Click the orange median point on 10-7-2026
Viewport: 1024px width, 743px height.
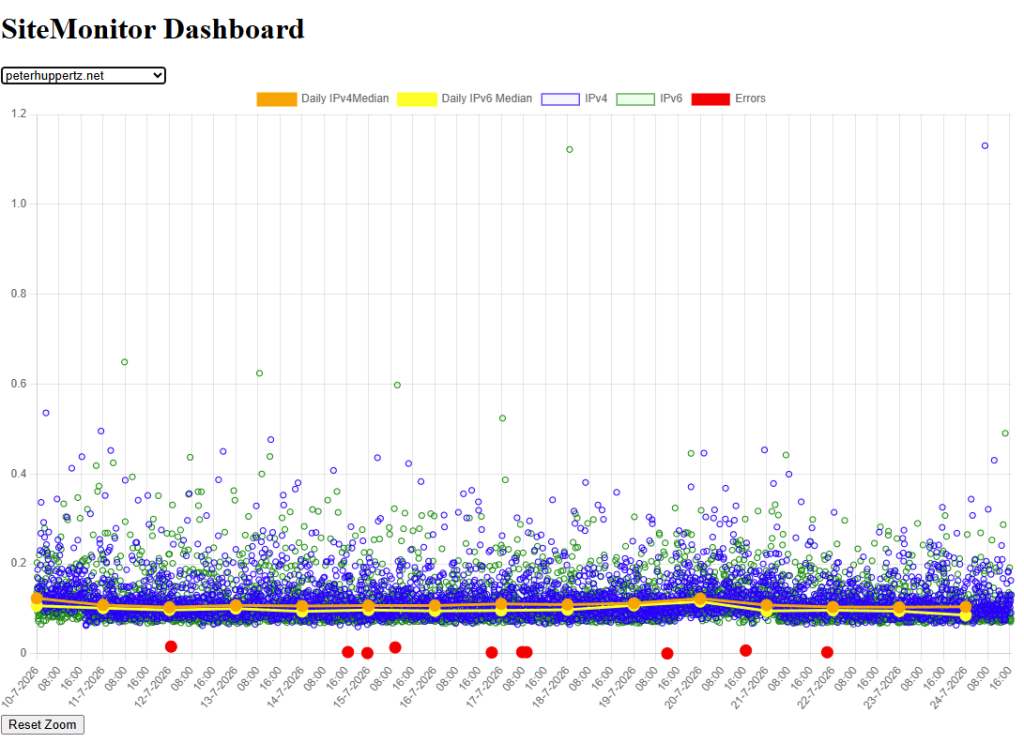pos(37,598)
